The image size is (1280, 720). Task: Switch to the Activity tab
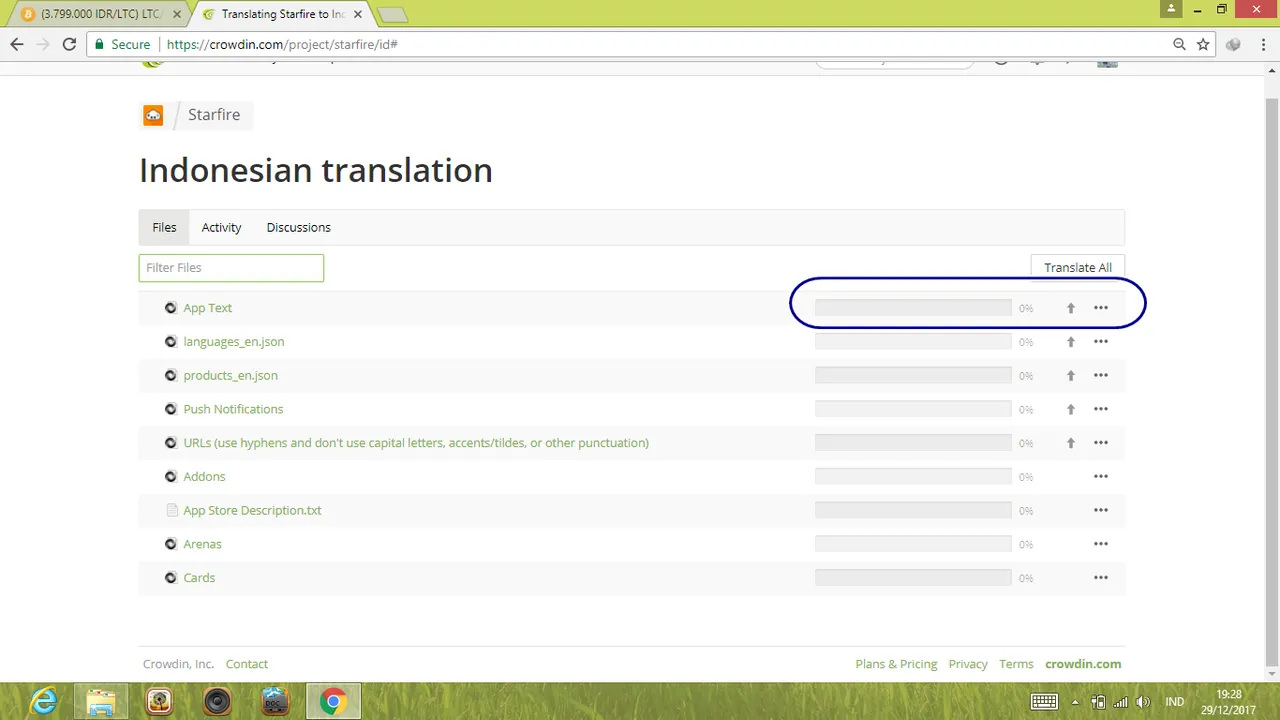click(x=221, y=227)
